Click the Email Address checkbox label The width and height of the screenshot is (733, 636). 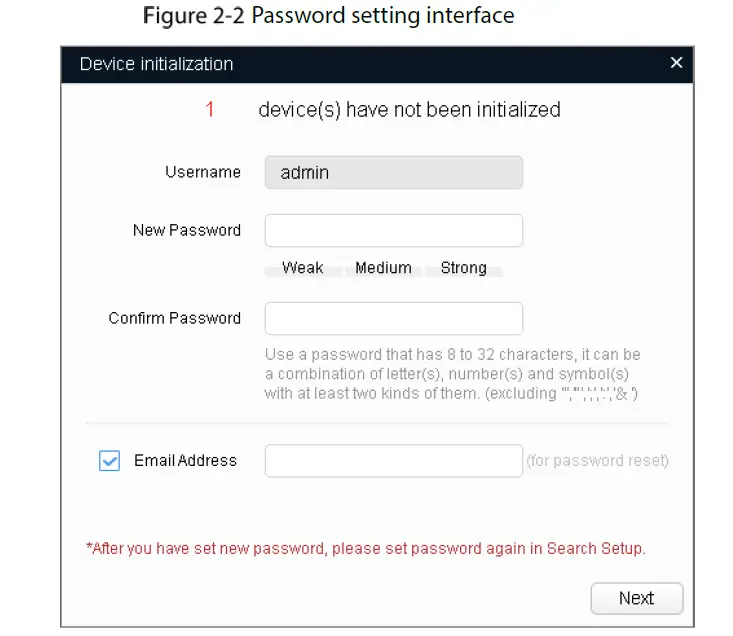[185, 461]
